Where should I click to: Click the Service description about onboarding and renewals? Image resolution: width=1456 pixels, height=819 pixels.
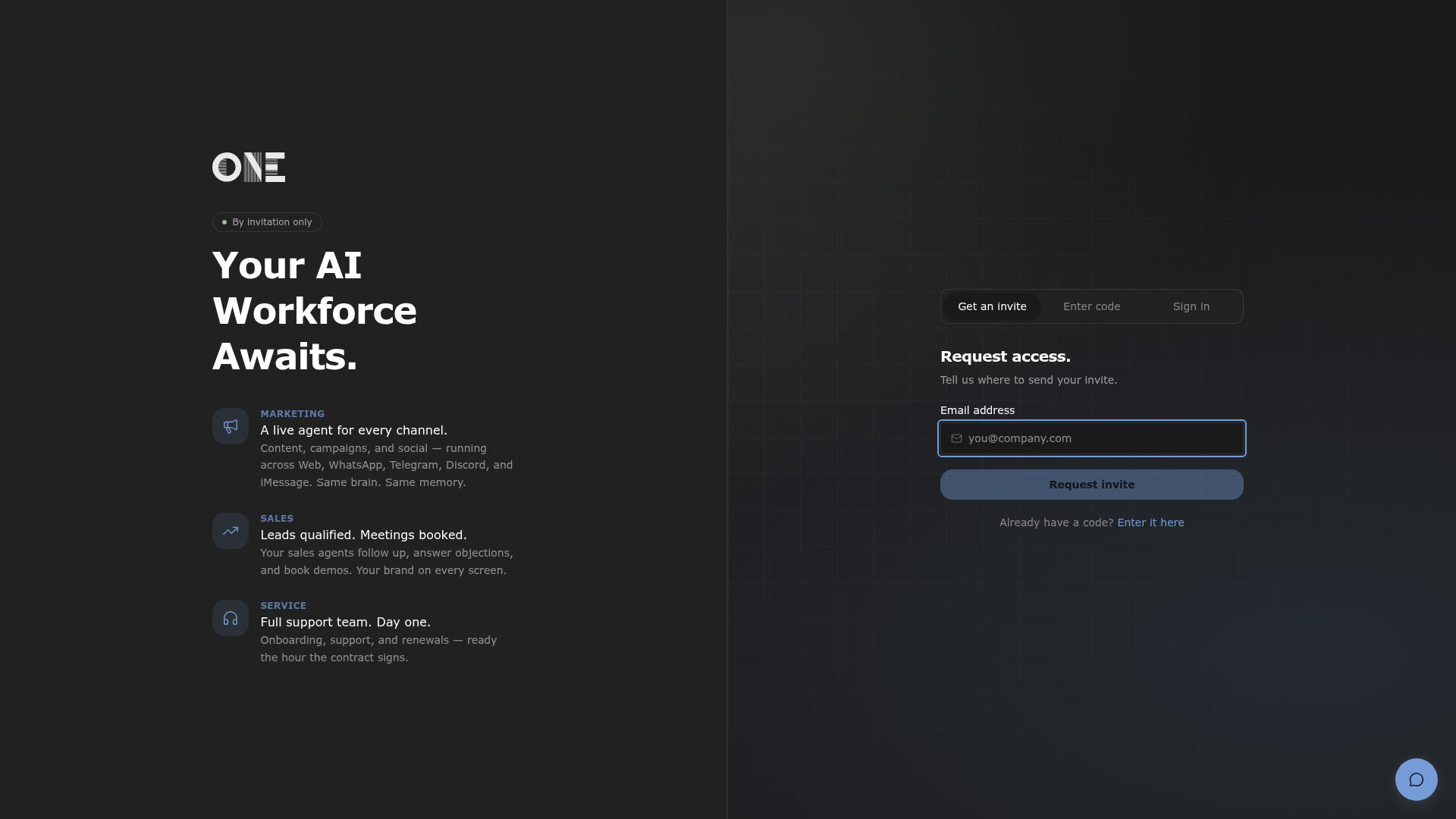[x=379, y=649]
